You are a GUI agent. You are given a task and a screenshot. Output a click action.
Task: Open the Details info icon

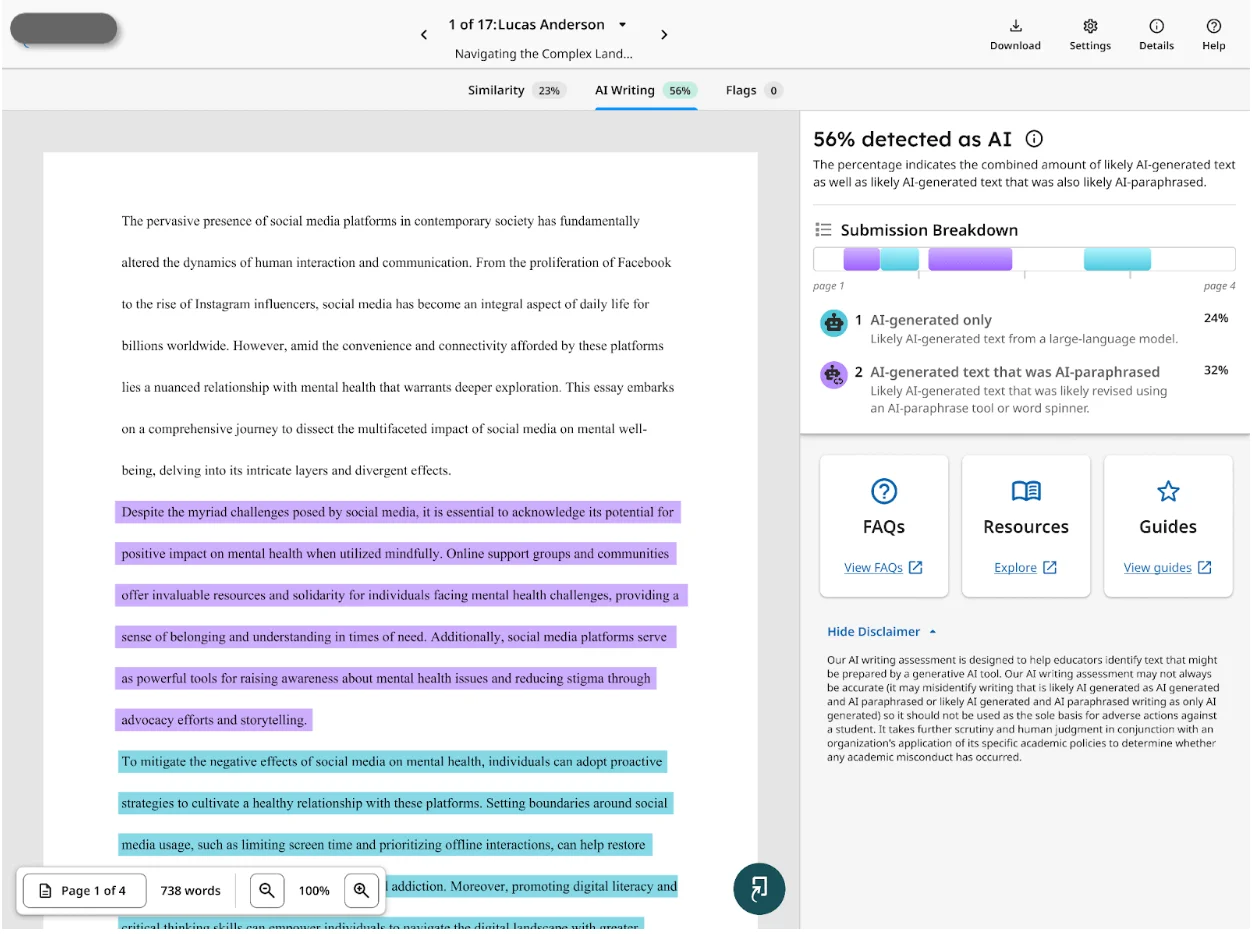pos(1156,26)
